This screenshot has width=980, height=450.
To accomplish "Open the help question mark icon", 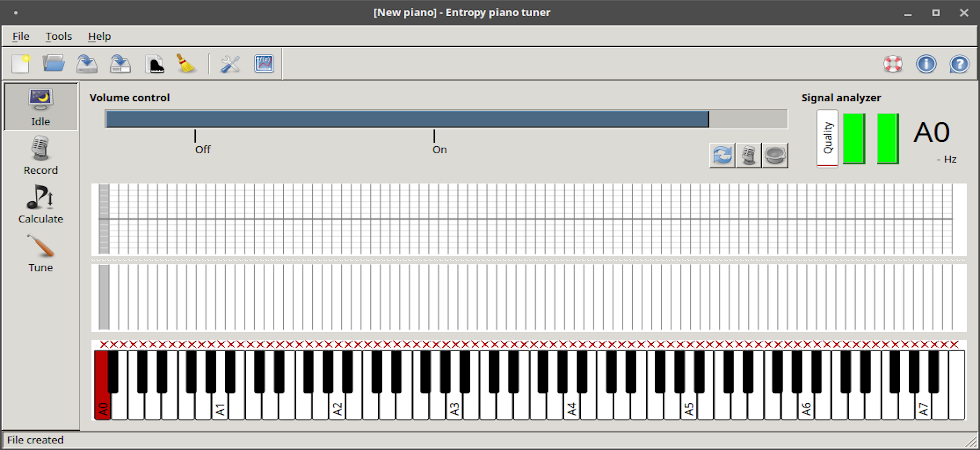I will pos(959,64).
